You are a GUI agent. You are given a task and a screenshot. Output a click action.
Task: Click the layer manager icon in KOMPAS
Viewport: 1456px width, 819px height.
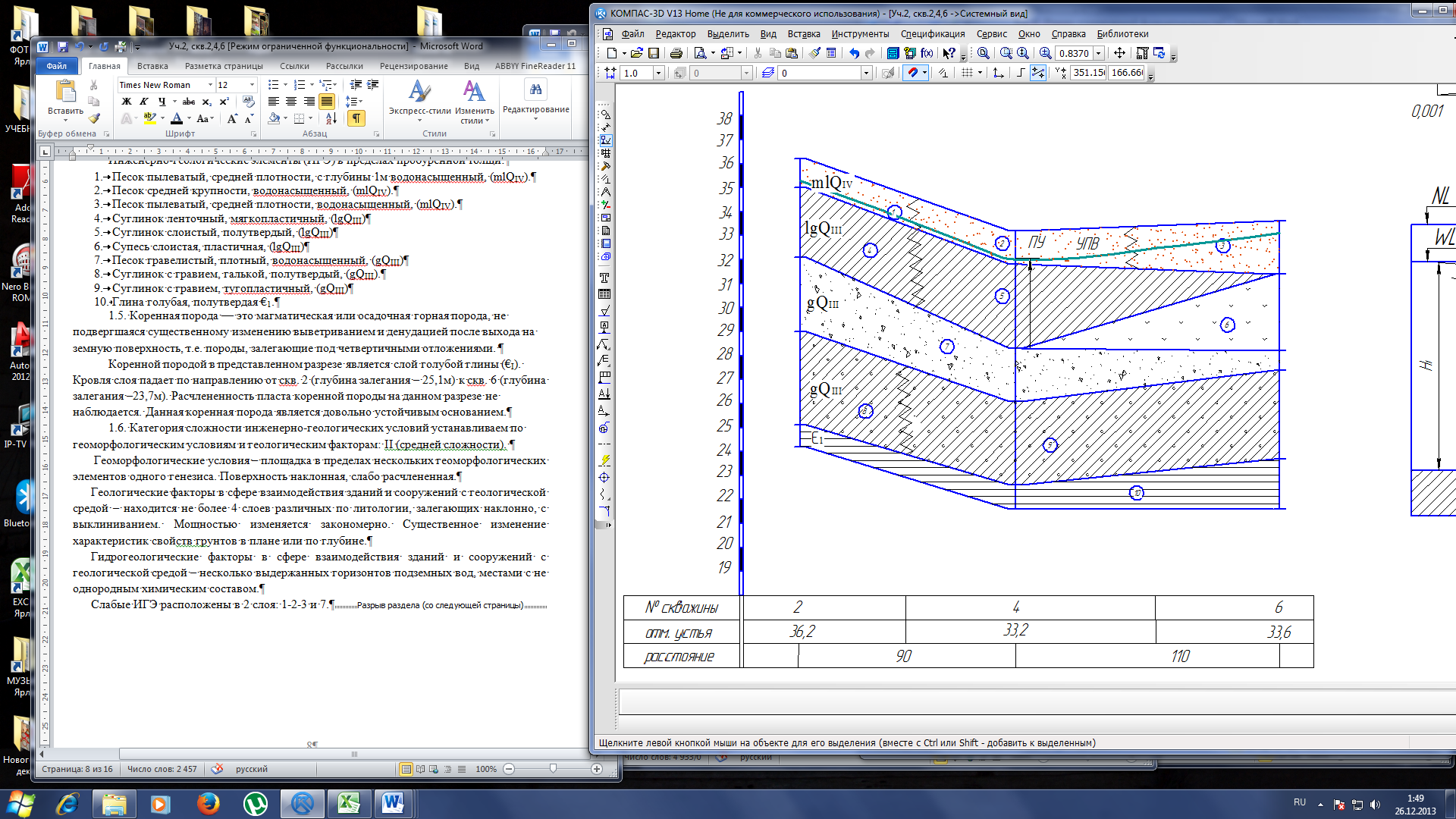(767, 73)
